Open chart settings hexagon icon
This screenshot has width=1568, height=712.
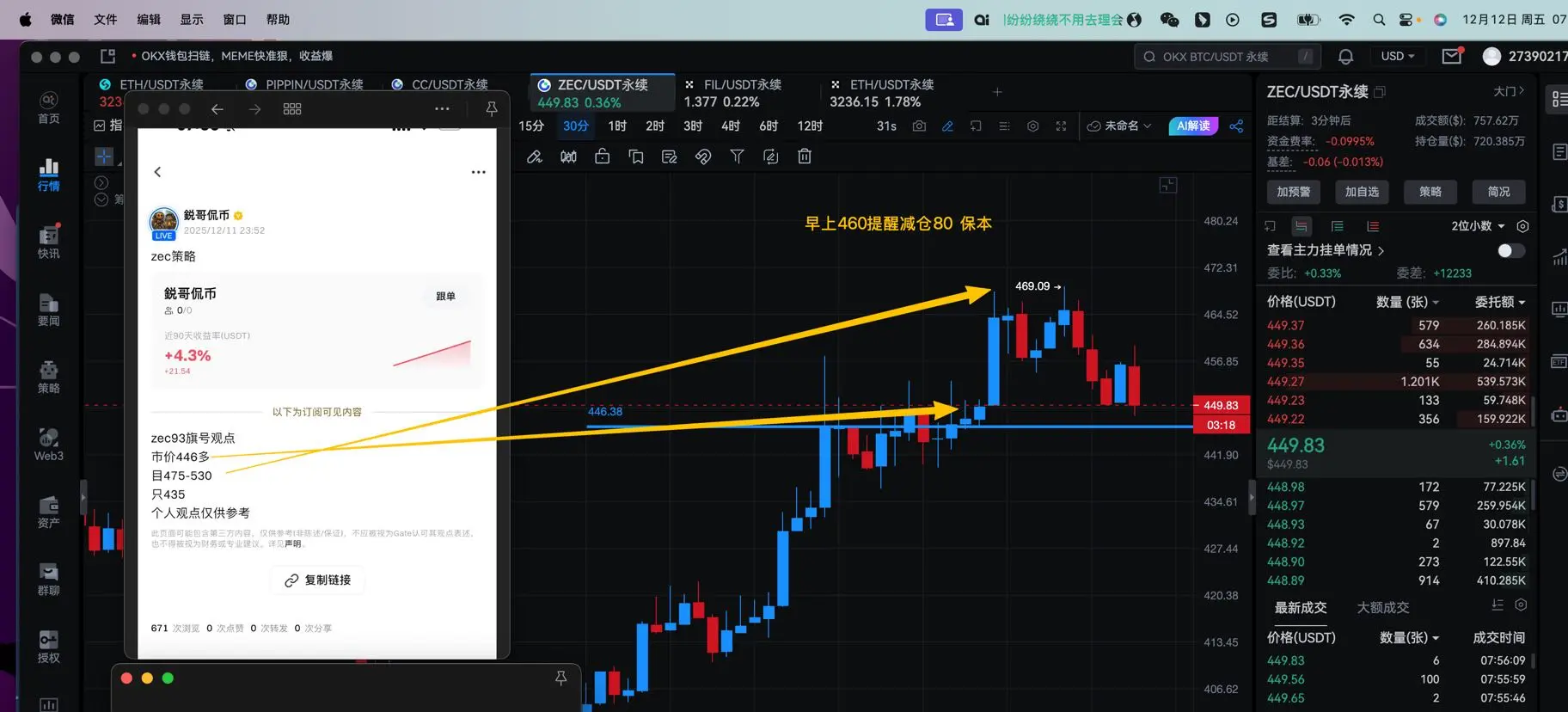tap(1032, 126)
